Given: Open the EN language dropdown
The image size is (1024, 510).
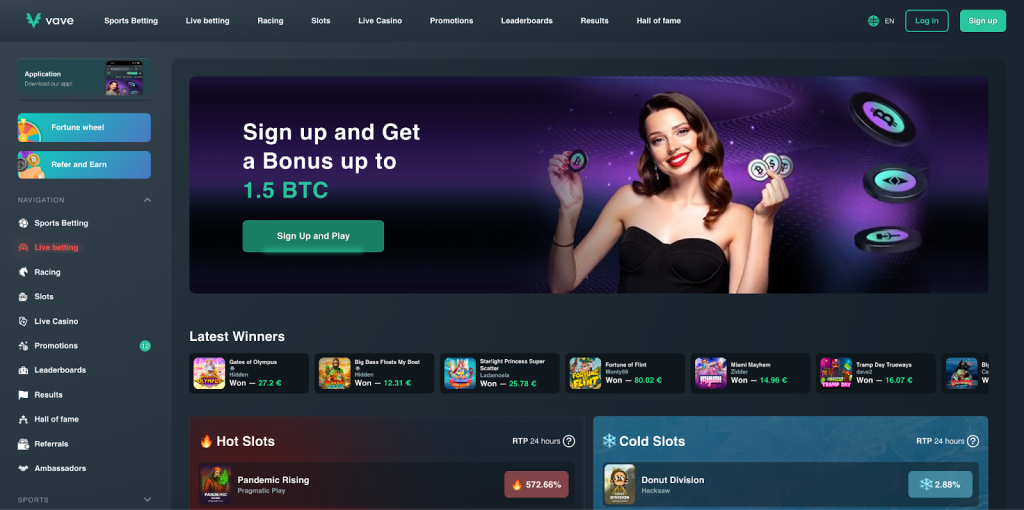Looking at the screenshot, I should tap(889, 21).
